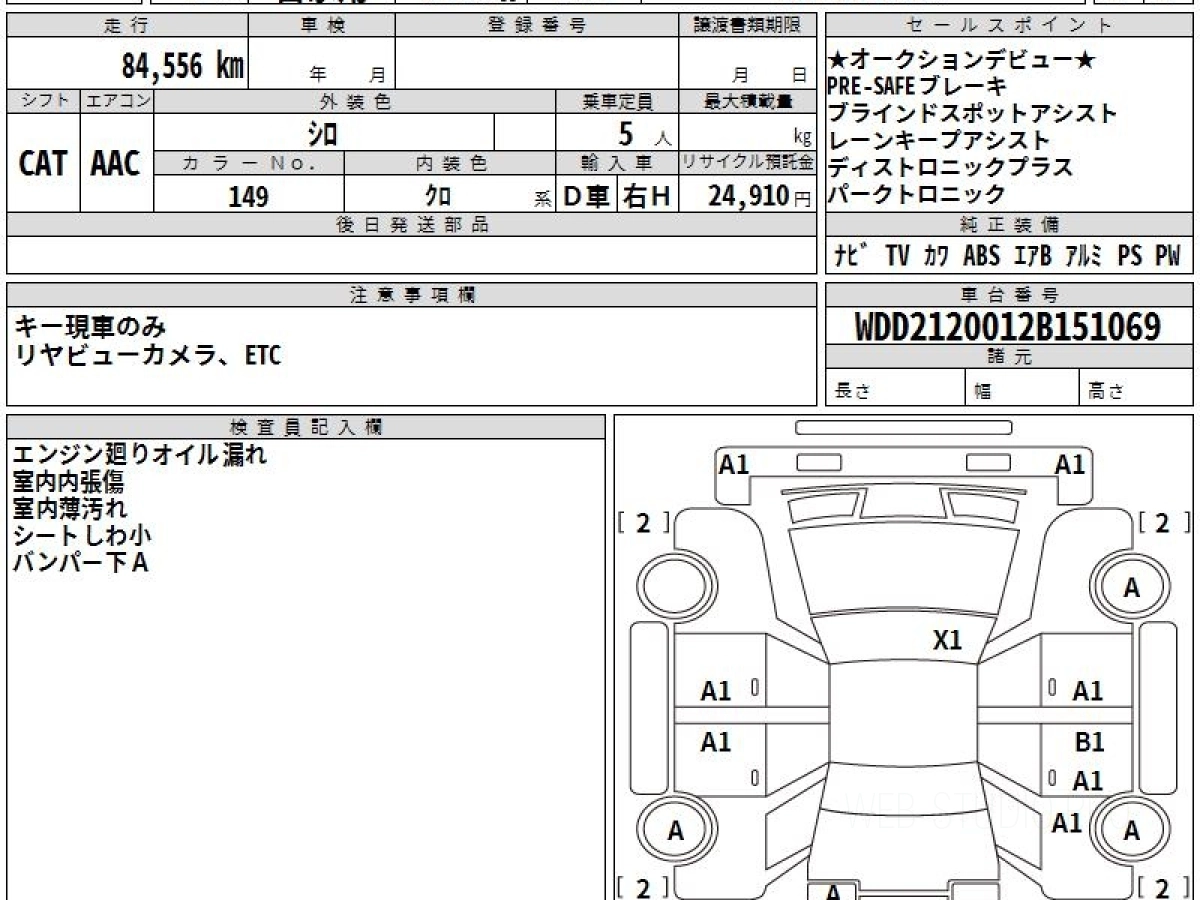Click the chassis number WDD2120012B151069

tap(1008, 327)
